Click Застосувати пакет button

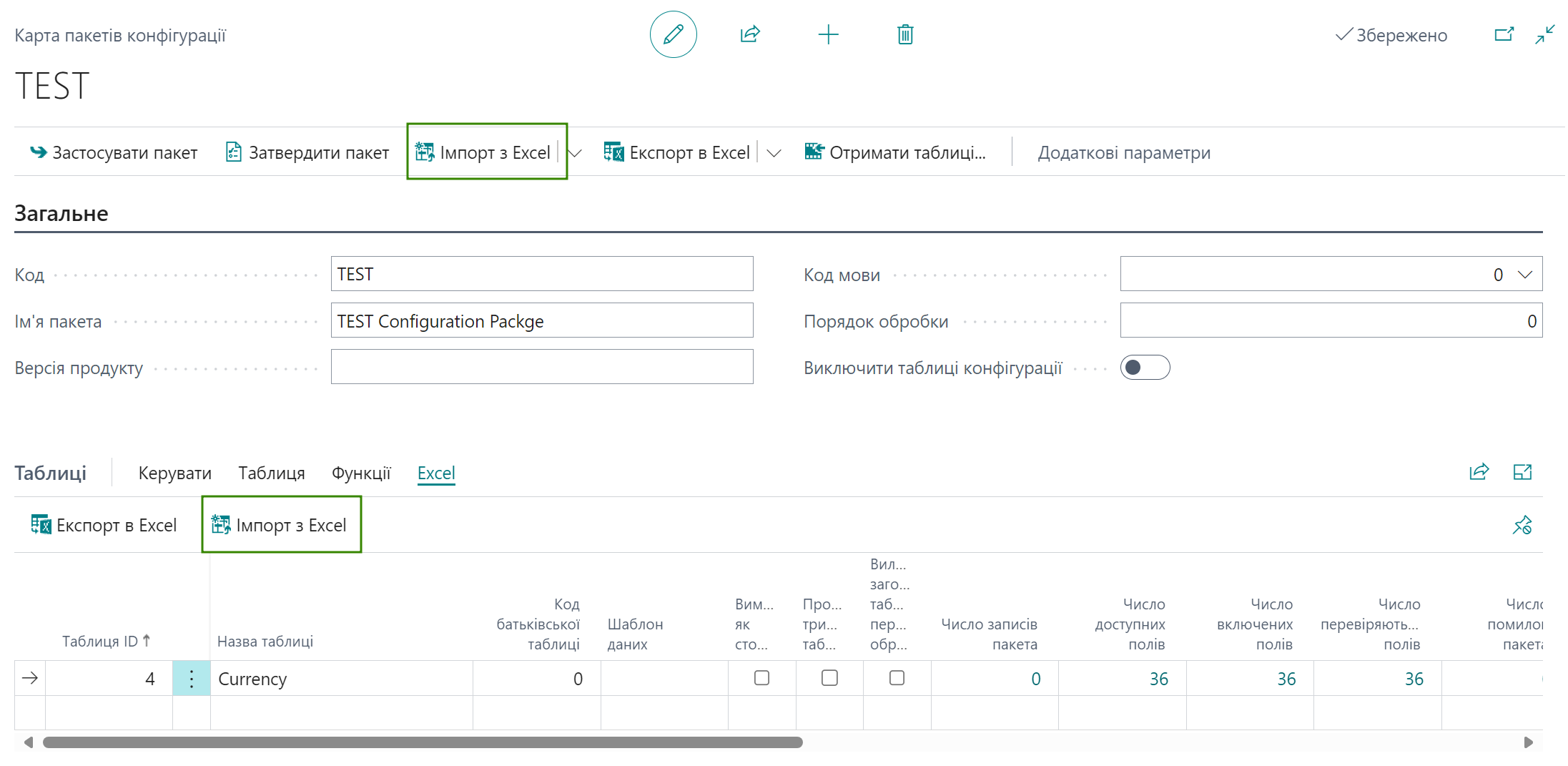113,152
